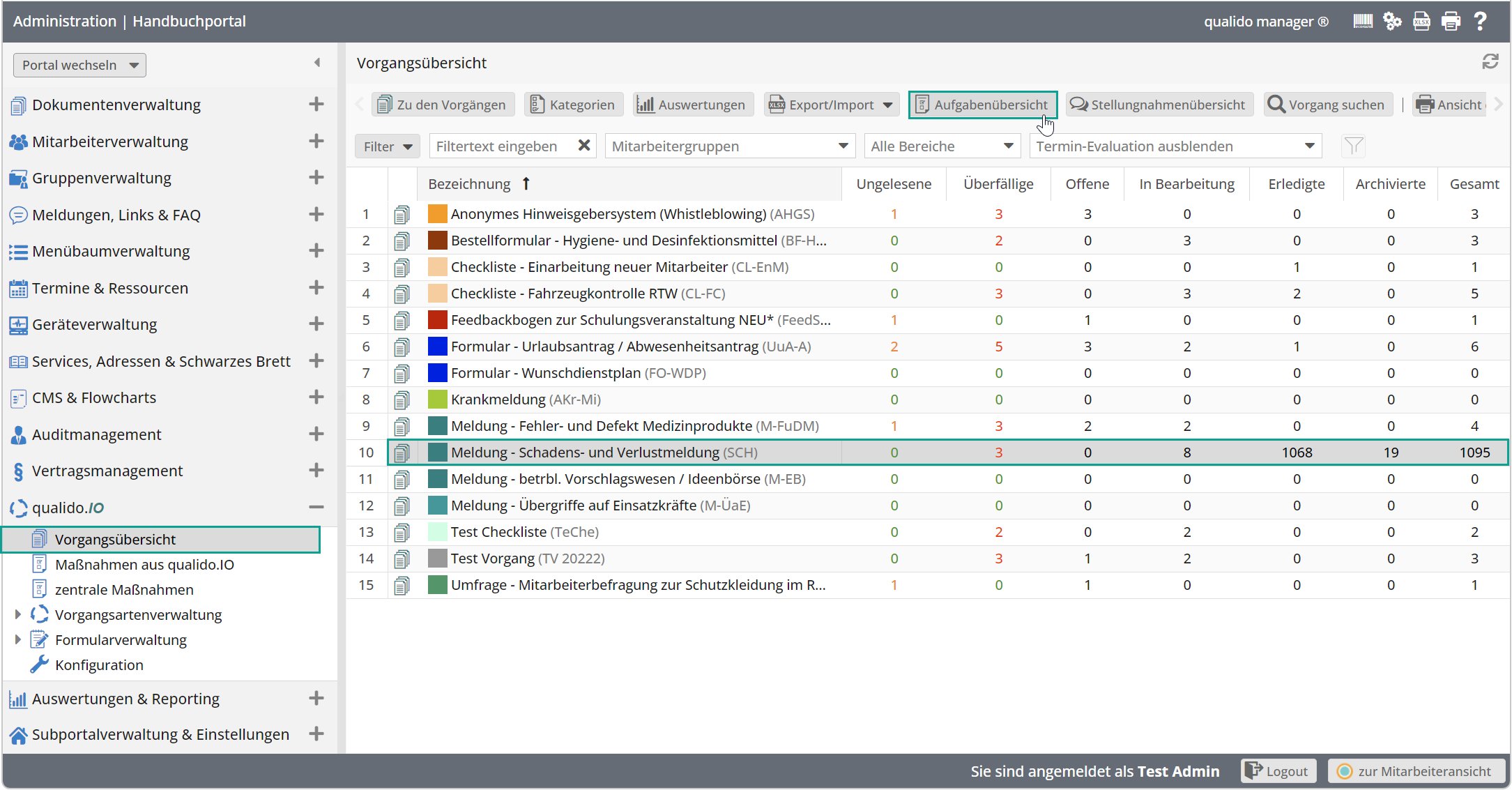Click green swatch of Krankmeldung row
The width and height of the screenshot is (1512, 790).
(x=437, y=400)
